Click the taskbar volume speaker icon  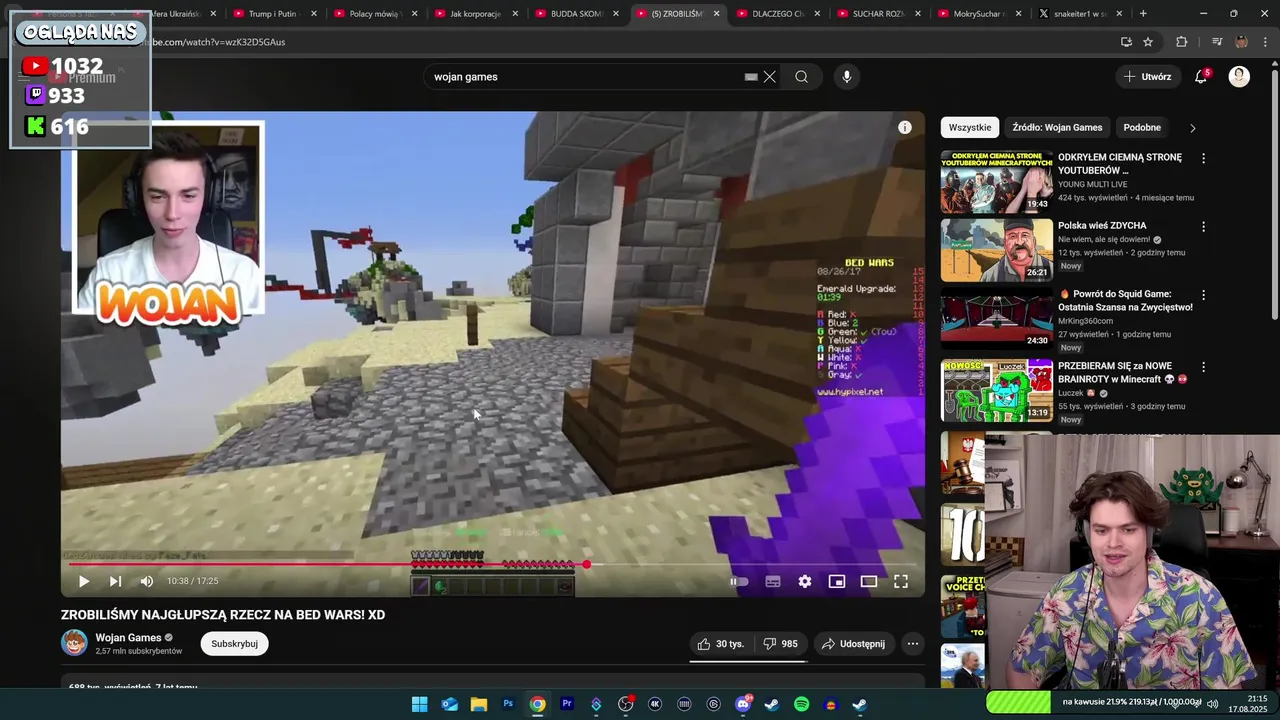pyautogui.click(x=1212, y=704)
